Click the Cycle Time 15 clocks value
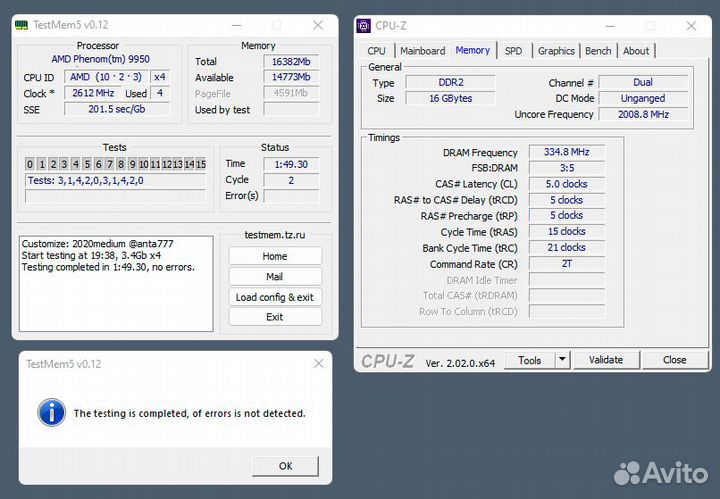 567,231
